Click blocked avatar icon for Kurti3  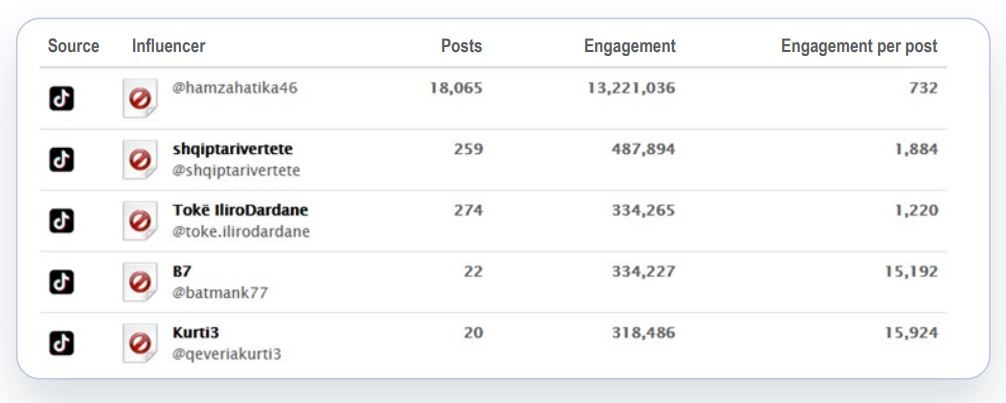(x=141, y=343)
